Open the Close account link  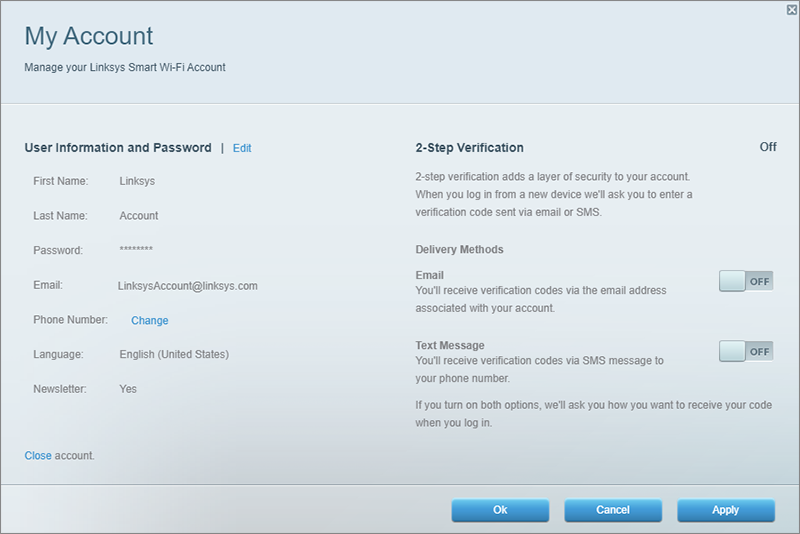(38, 455)
